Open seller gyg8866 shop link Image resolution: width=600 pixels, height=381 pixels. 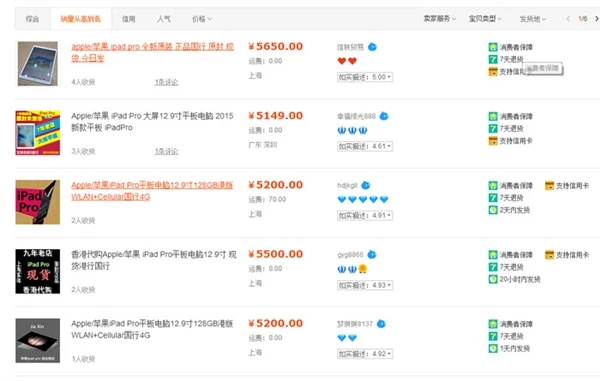tap(350, 255)
